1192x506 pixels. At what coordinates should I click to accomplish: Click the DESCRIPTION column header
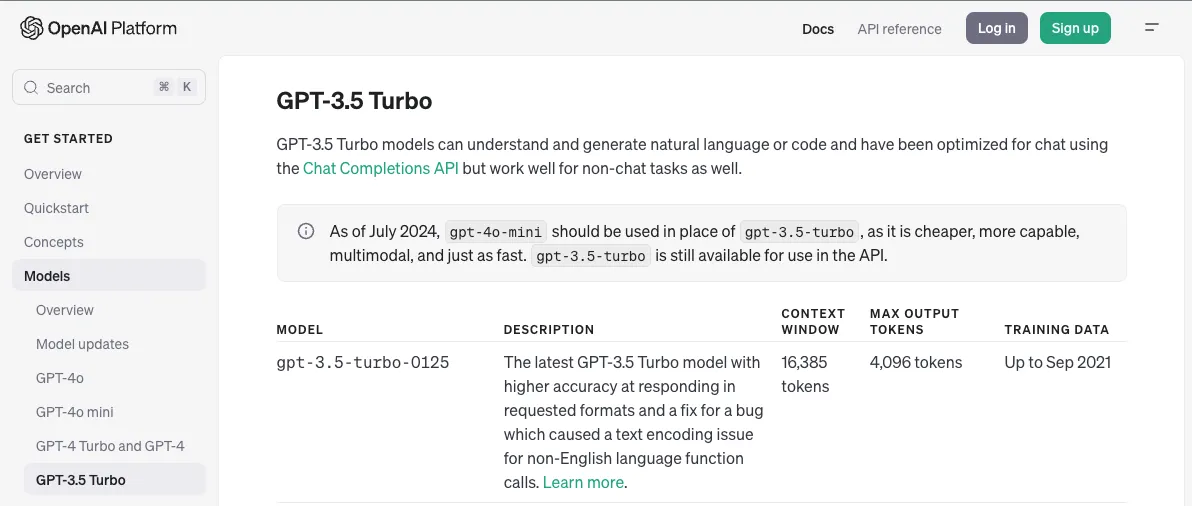pos(549,330)
